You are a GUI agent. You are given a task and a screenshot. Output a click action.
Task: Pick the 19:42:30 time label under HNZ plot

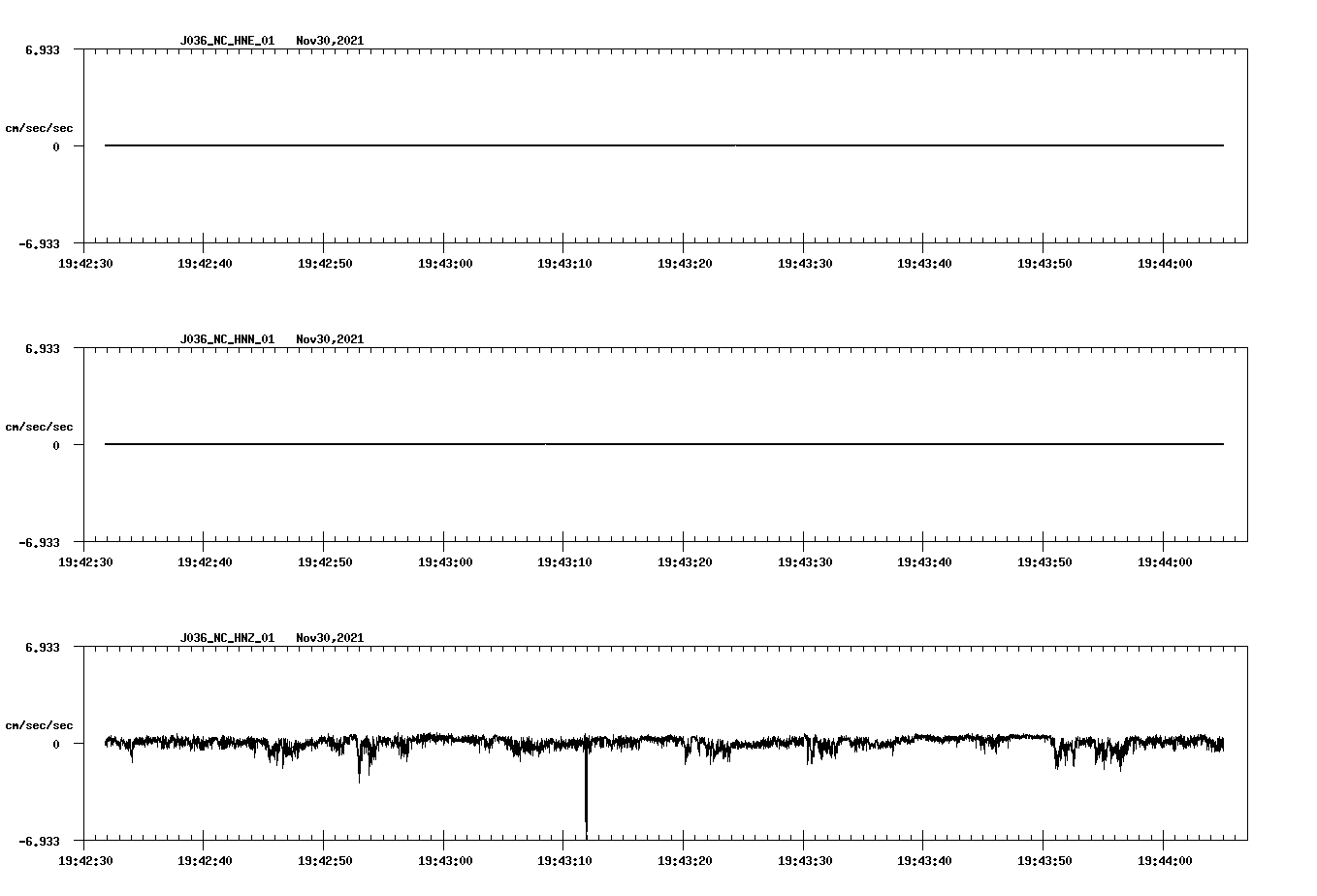pos(86,860)
